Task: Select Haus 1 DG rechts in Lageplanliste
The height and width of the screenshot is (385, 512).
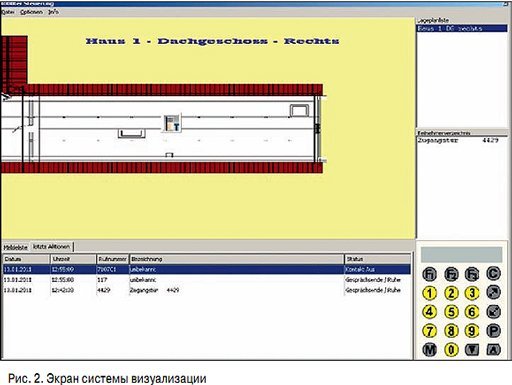Action: pos(462,28)
